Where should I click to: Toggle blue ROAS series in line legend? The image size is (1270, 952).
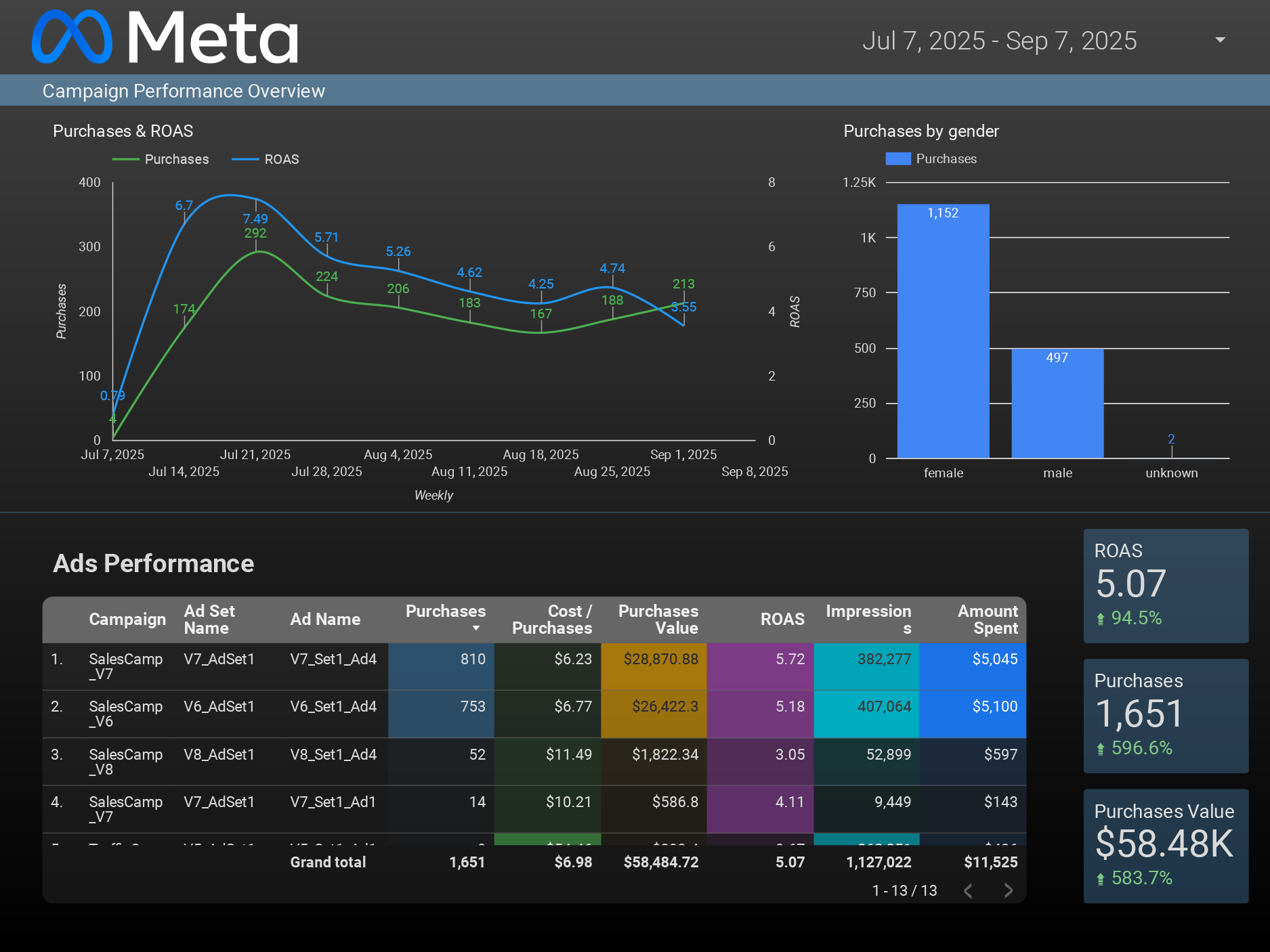pyautogui.click(x=266, y=159)
